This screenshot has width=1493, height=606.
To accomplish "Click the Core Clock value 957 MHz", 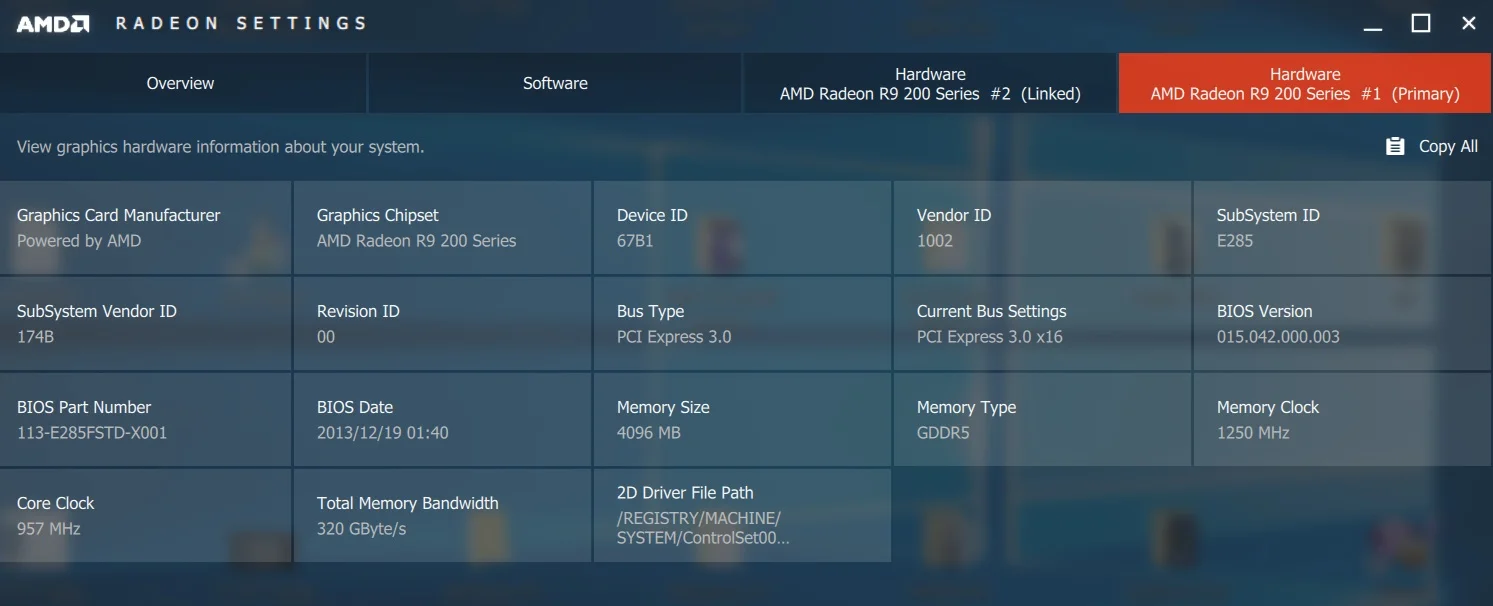I will pos(49,529).
